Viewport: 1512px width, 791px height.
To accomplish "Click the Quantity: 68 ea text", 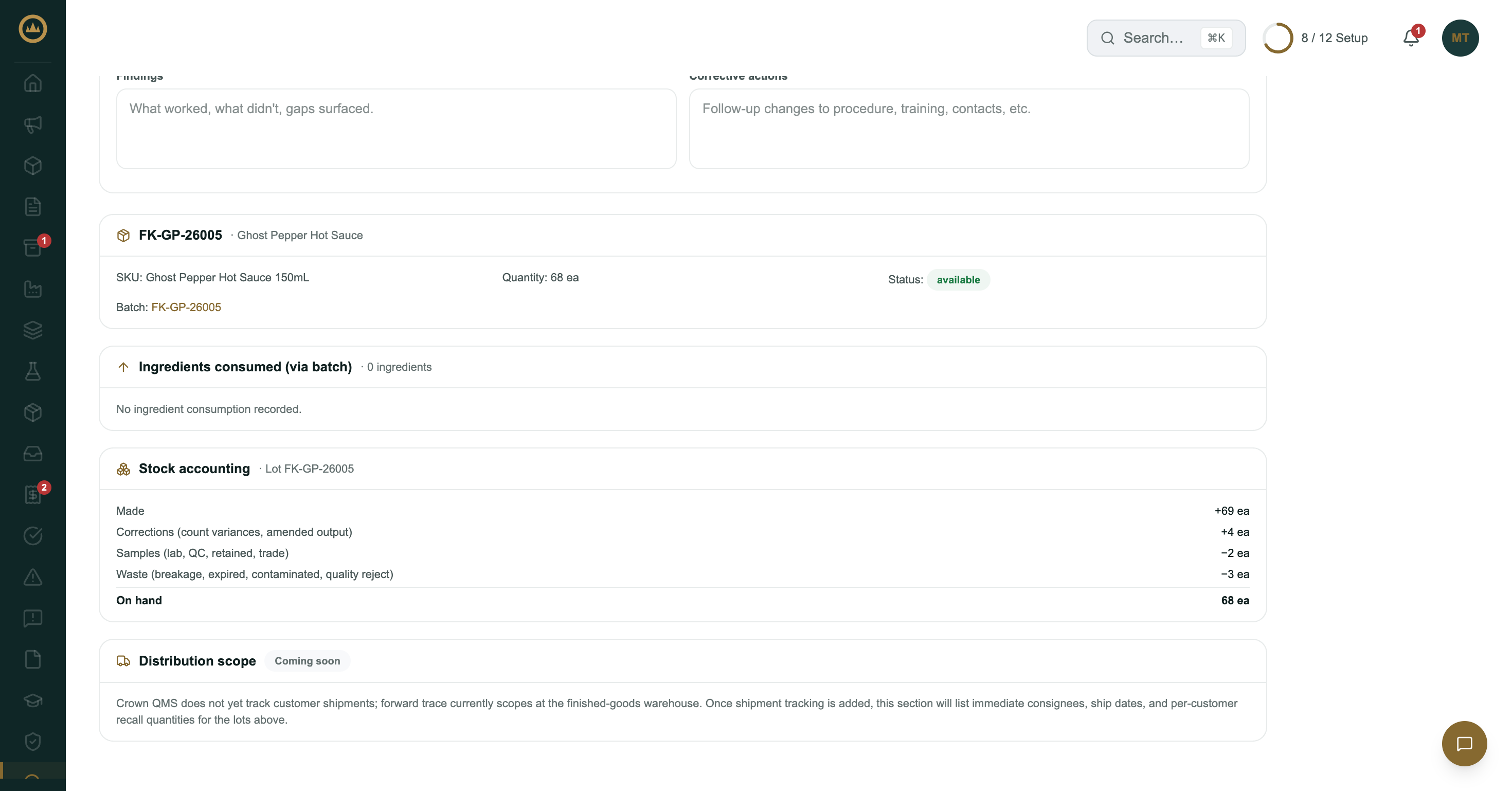I will pyautogui.click(x=540, y=278).
